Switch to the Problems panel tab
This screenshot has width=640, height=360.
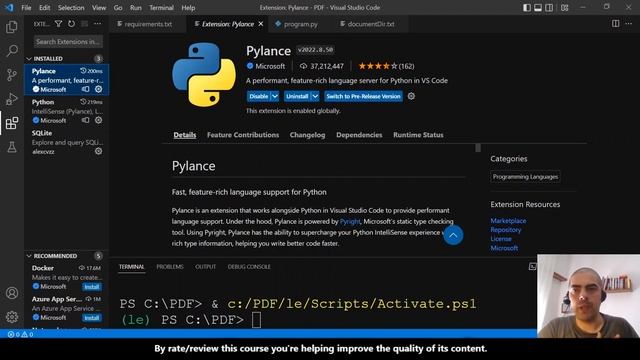pos(170,267)
